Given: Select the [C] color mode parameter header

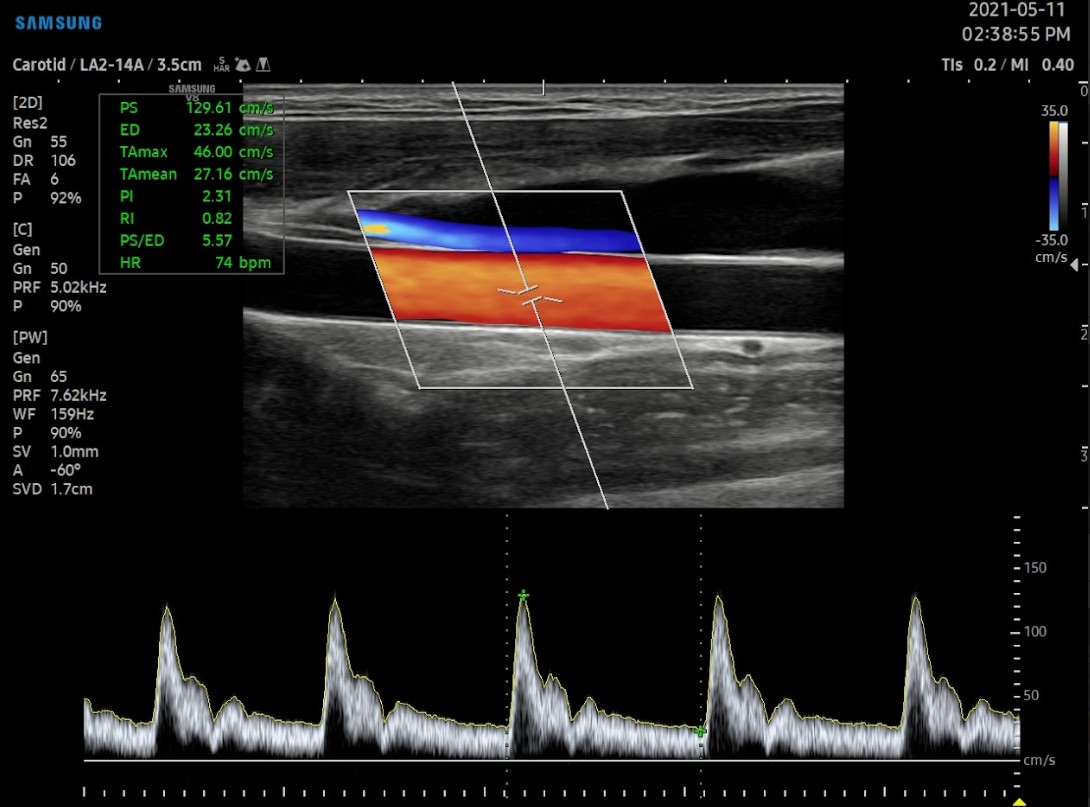Looking at the screenshot, I should [22, 229].
